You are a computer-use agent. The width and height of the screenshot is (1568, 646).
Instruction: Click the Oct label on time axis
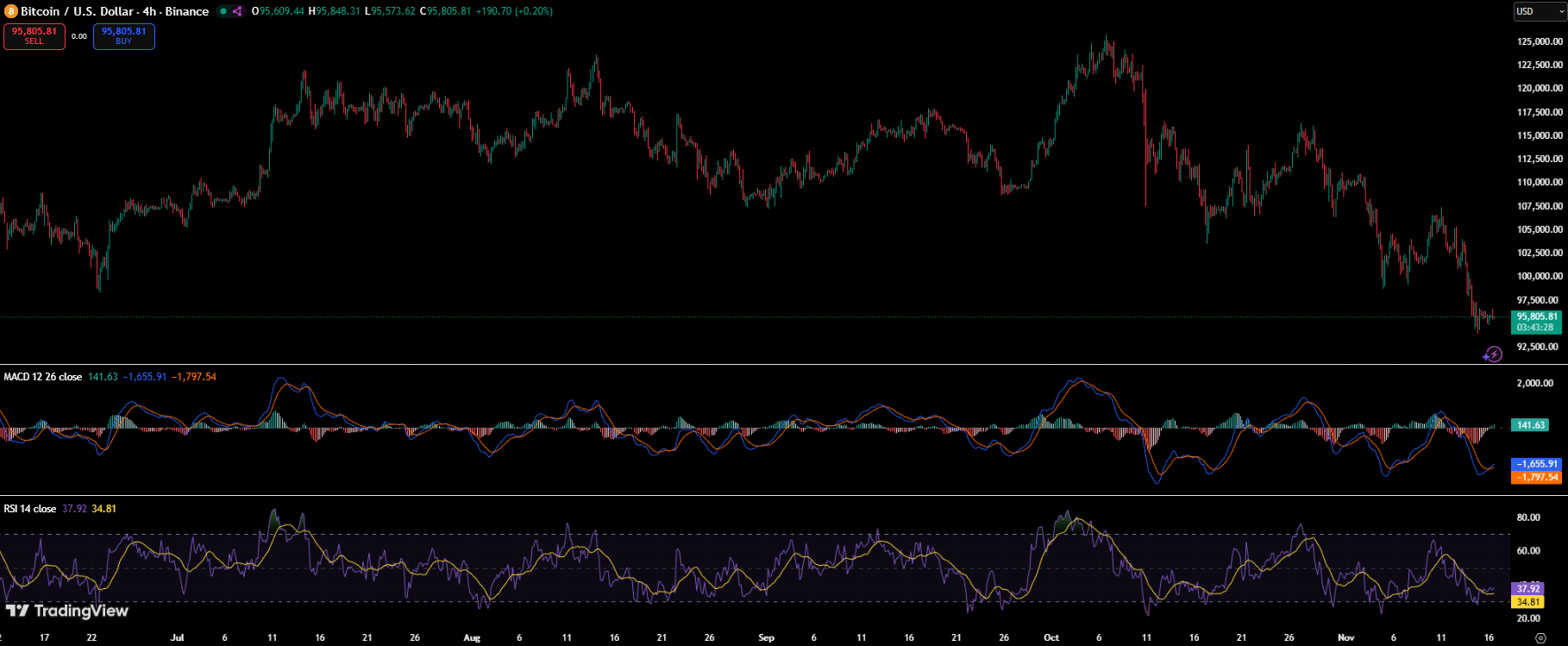coord(1051,637)
